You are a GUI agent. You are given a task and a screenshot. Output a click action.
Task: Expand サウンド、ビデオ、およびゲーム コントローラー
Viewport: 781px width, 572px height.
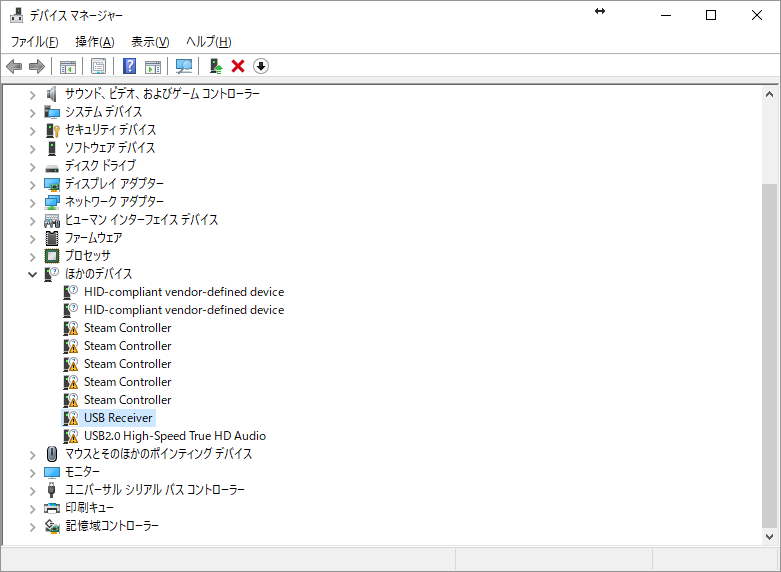(x=32, y=95)
